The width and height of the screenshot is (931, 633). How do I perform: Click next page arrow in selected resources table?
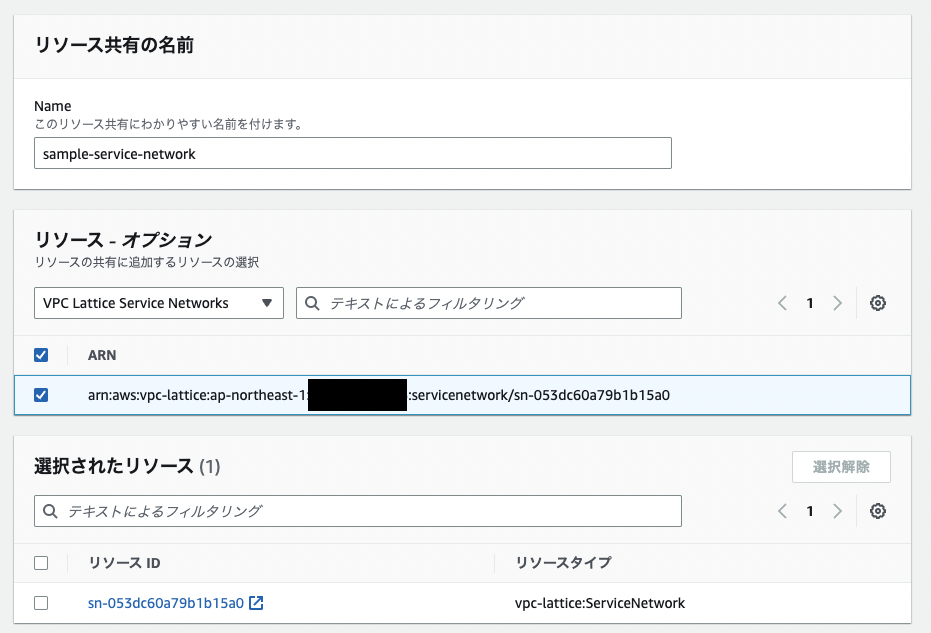838,511
